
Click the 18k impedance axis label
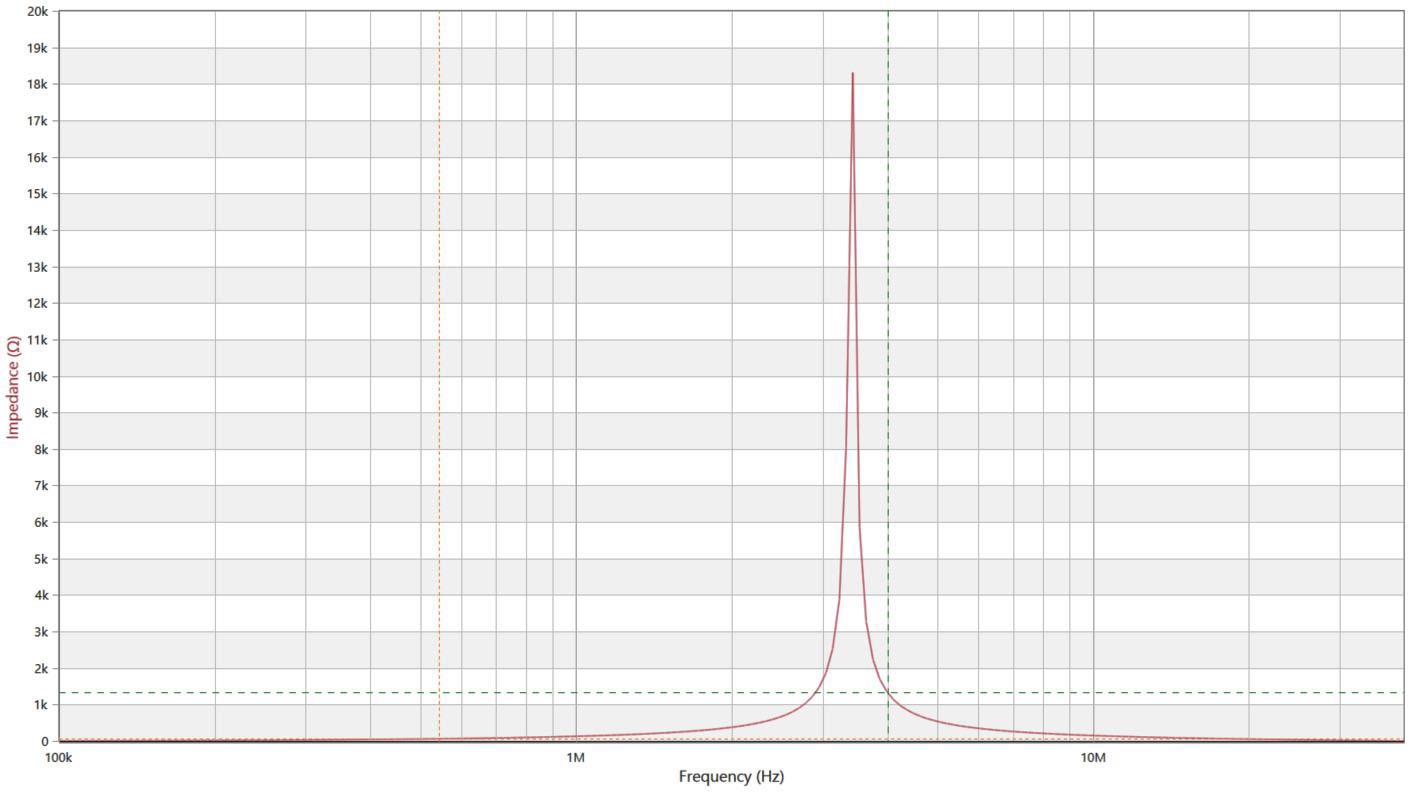(x=38, y=85)
